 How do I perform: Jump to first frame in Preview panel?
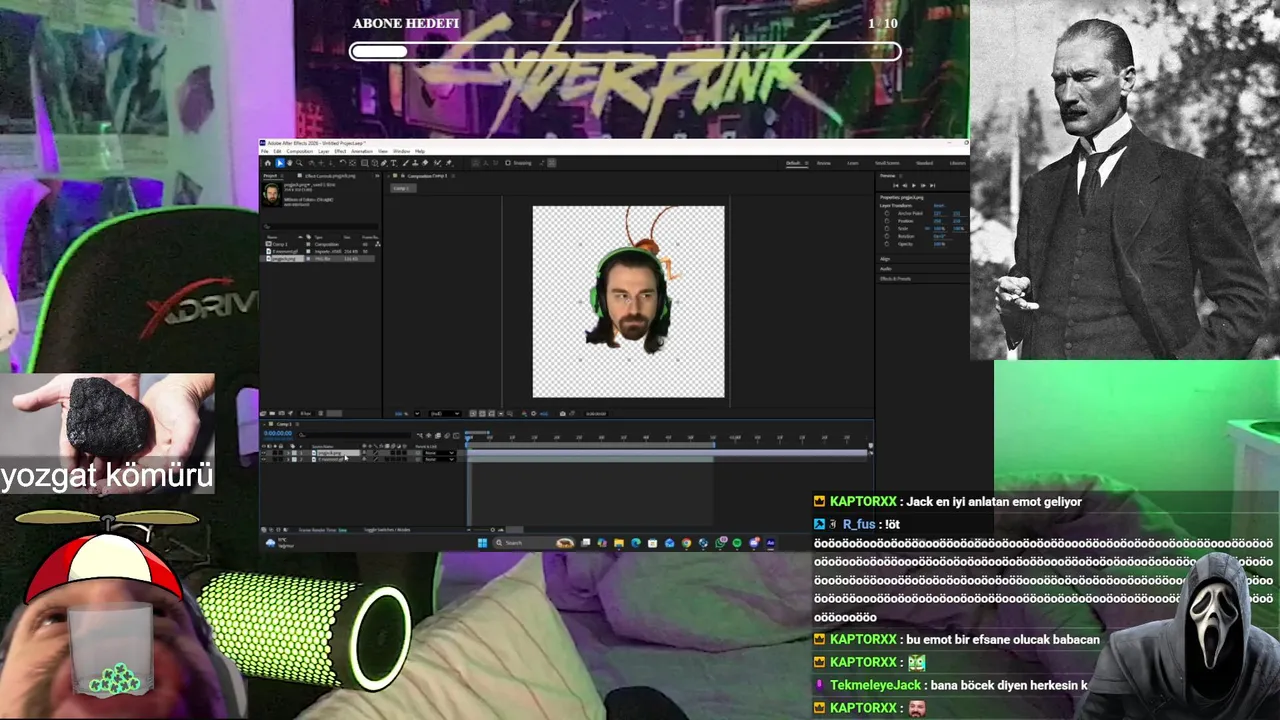point(896,186)
